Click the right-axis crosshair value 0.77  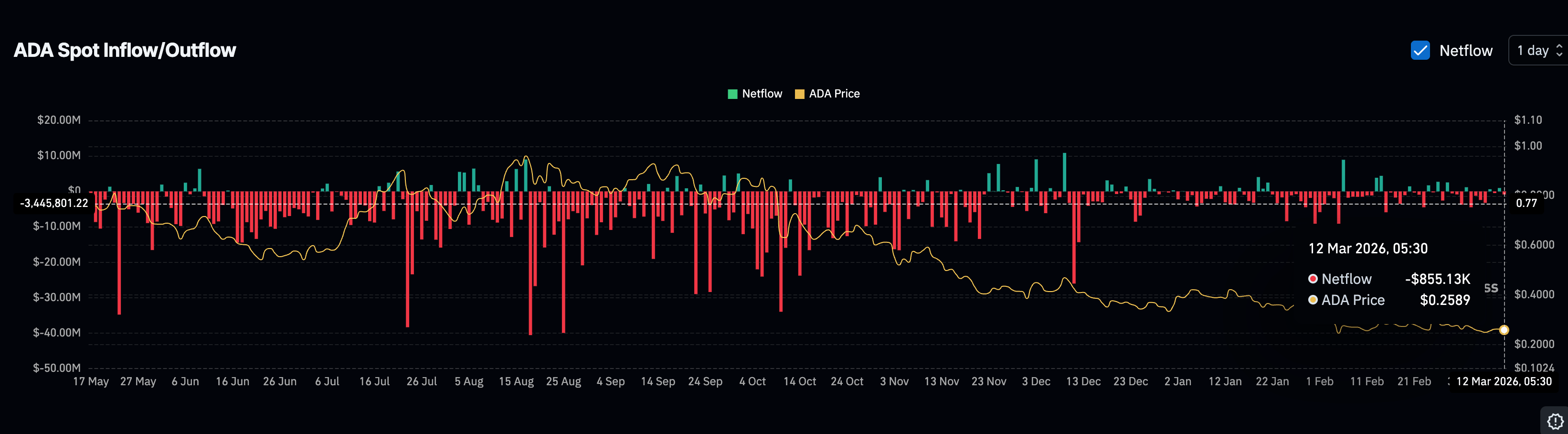pyautogui.click(x=1526, y=204)
